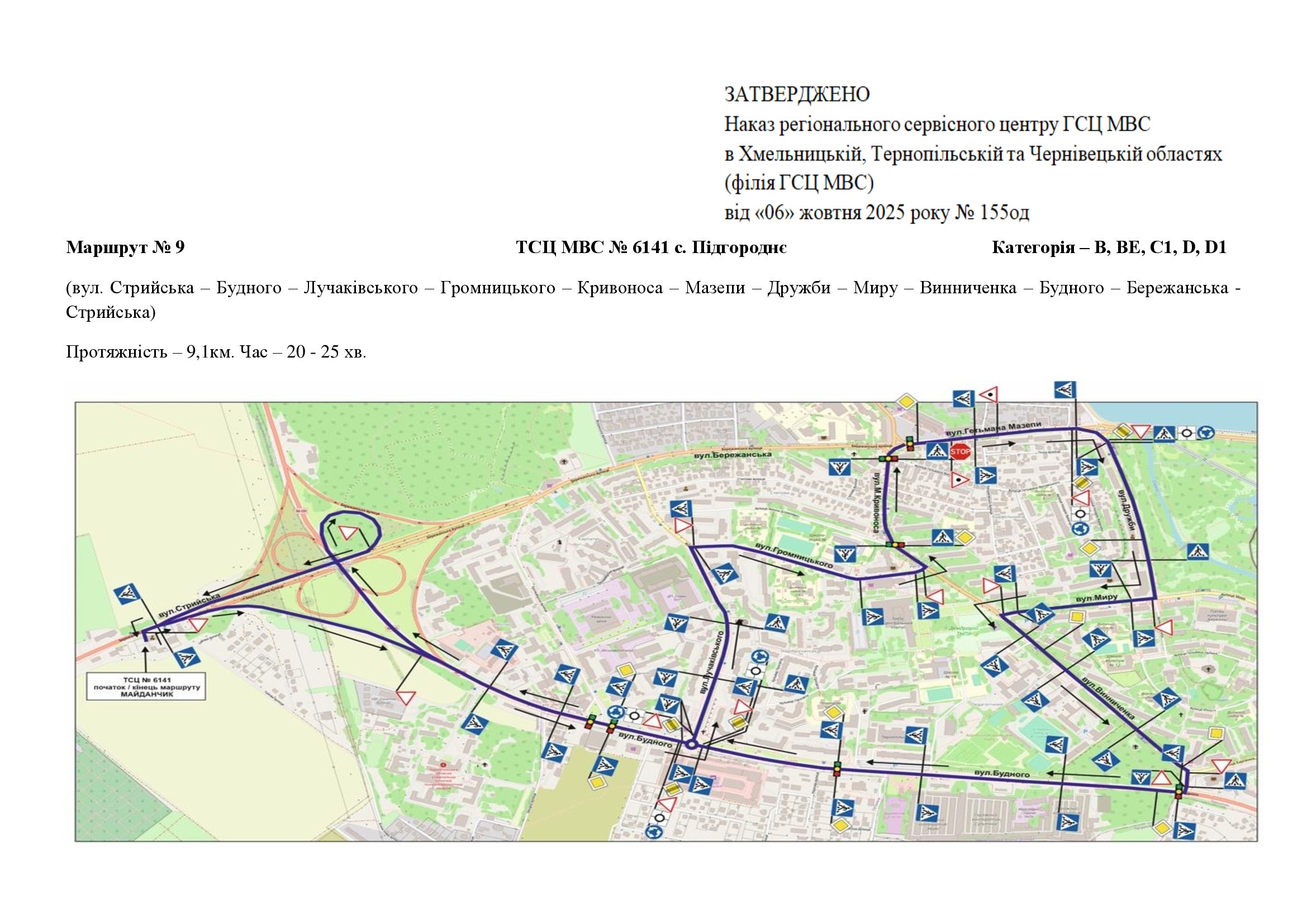Click the вул.Бережанська street label

[733, 455]
